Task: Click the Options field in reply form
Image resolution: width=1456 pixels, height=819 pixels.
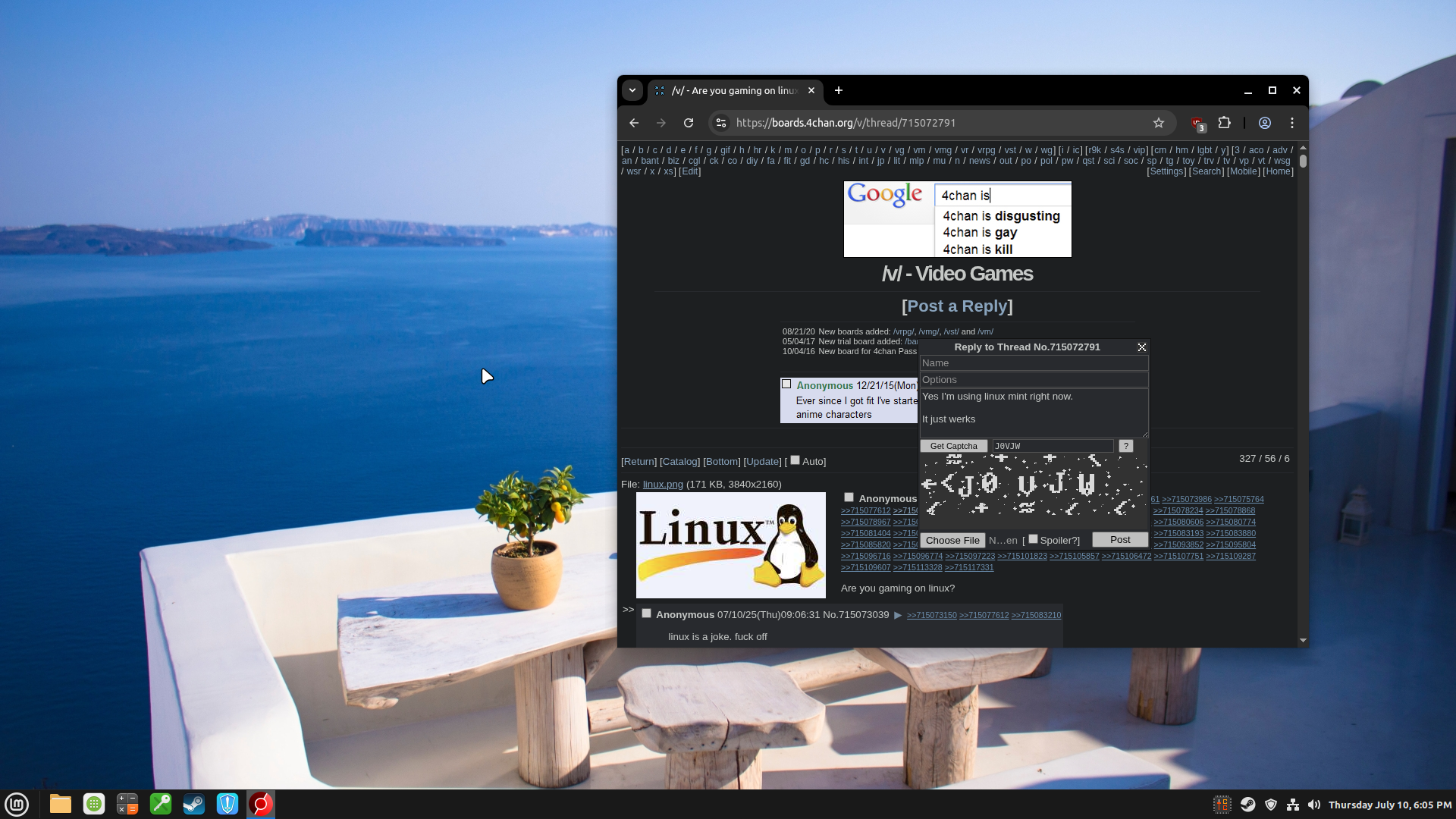Action: coord(1034,380)
